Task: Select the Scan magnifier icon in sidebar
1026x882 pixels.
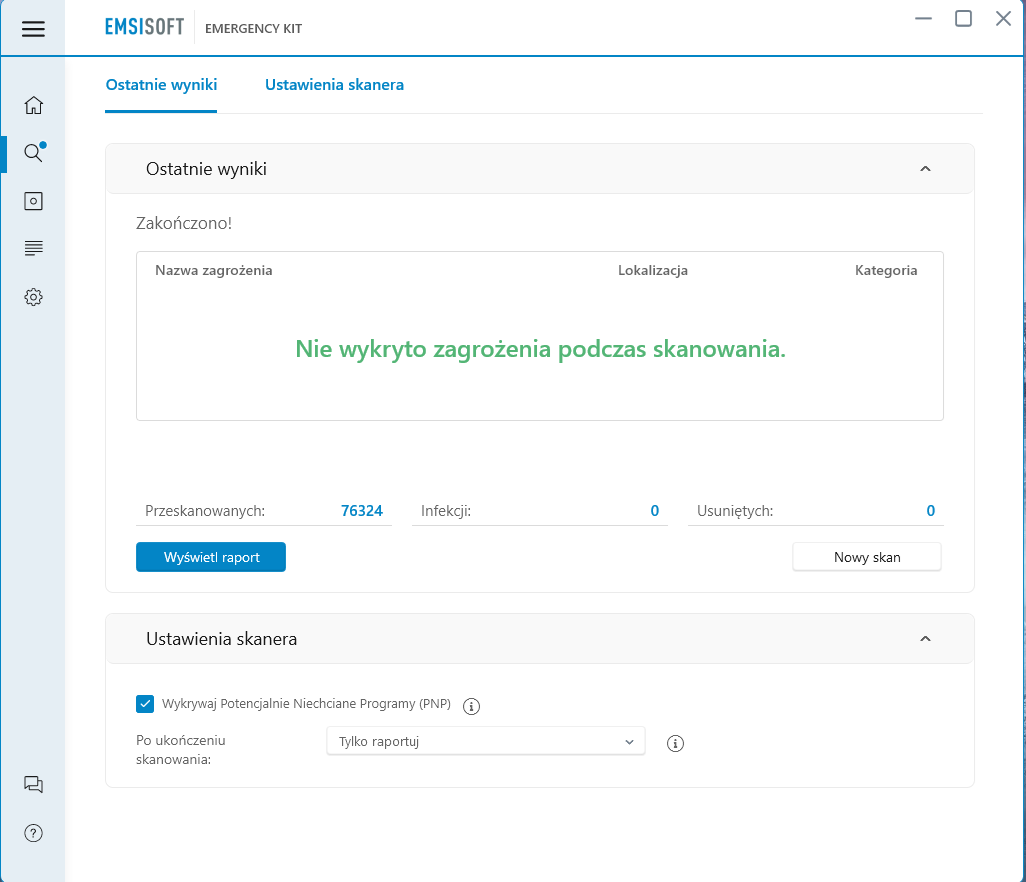Action: coord(33,152)
